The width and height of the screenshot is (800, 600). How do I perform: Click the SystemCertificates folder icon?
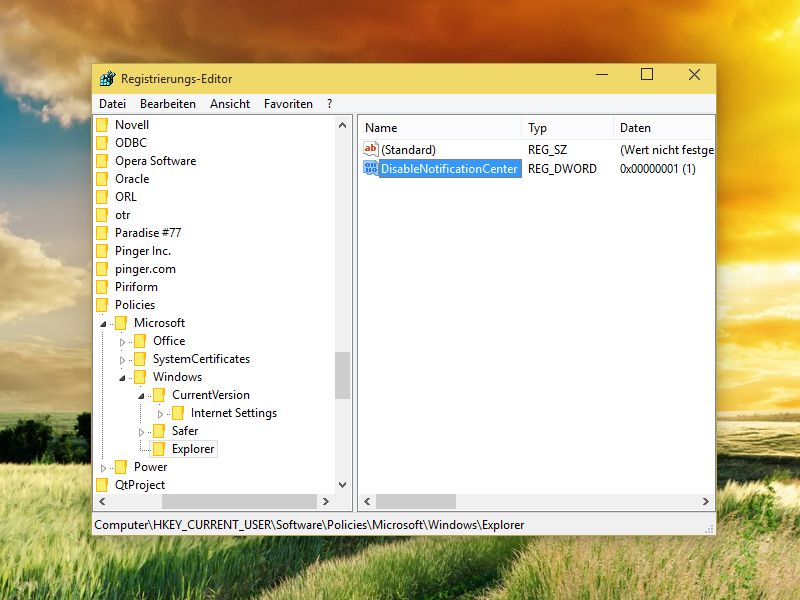[x=140, y=359]
